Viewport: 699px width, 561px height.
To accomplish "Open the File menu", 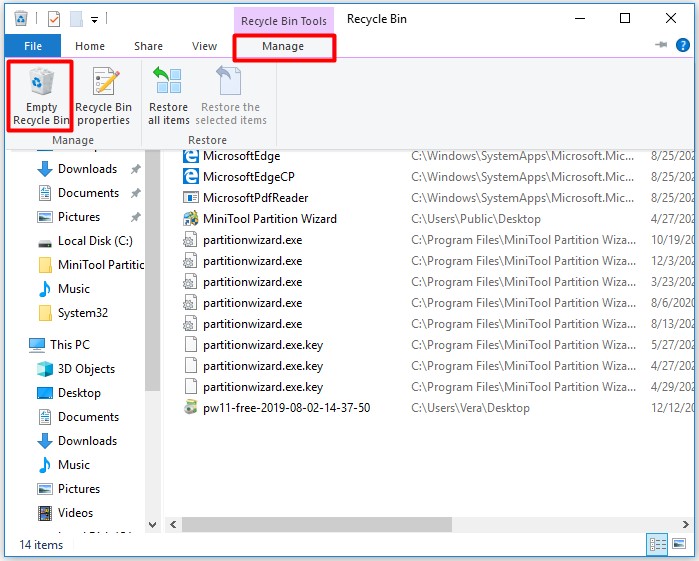I will click(33, 46).
